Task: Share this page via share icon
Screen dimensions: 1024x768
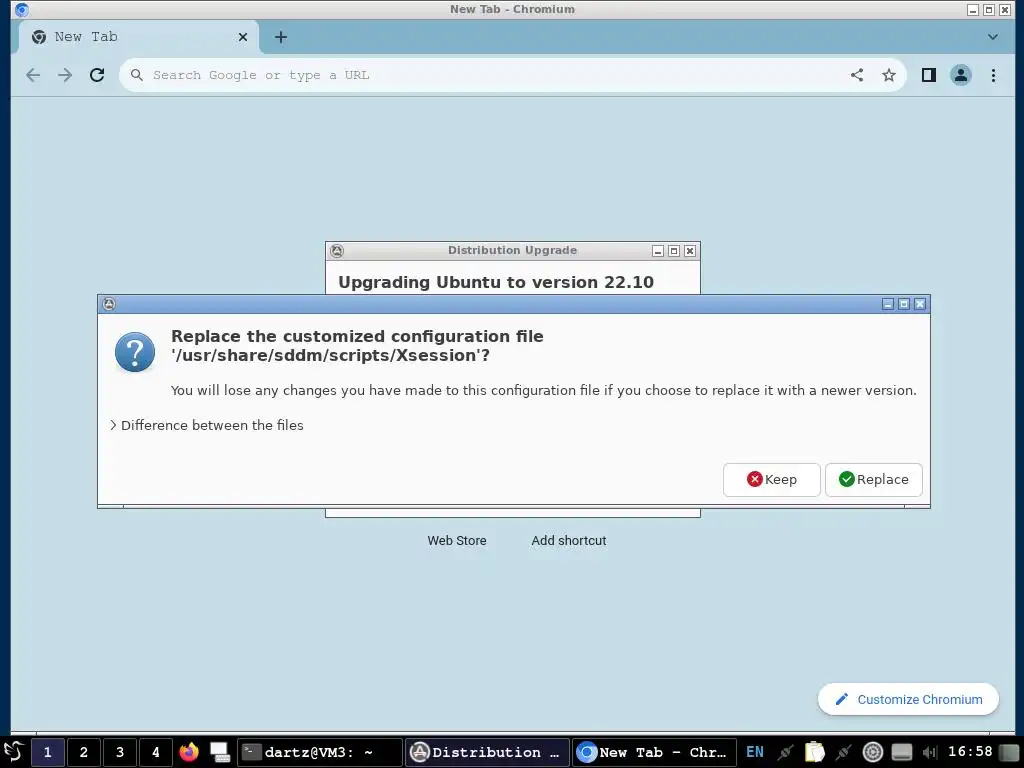Action: click(857, 75)
